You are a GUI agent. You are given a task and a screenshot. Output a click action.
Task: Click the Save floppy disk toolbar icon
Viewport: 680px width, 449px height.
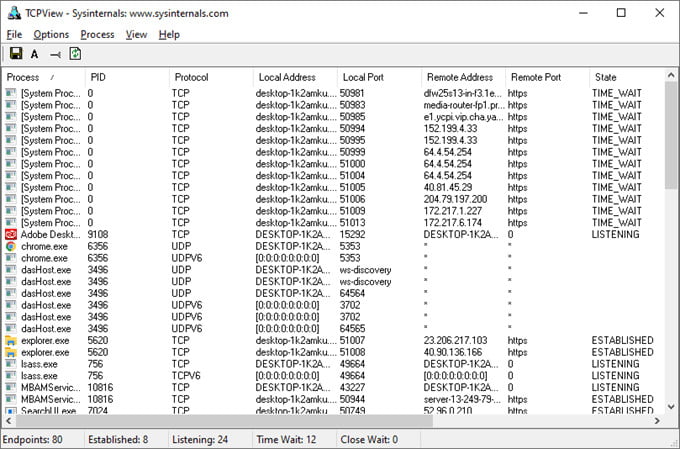pos(16,54)
